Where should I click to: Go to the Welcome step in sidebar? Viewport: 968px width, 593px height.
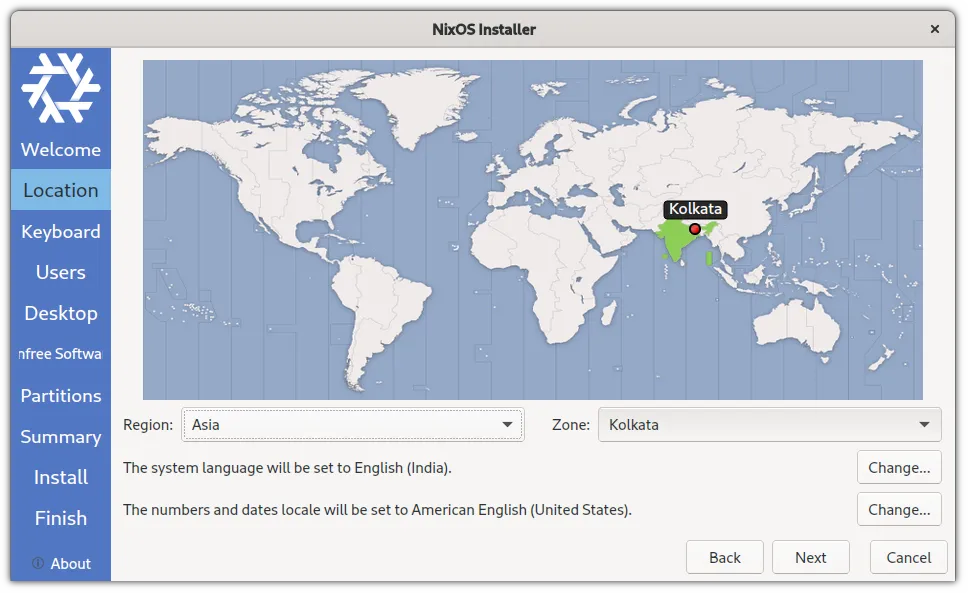(x=61, y=150)
